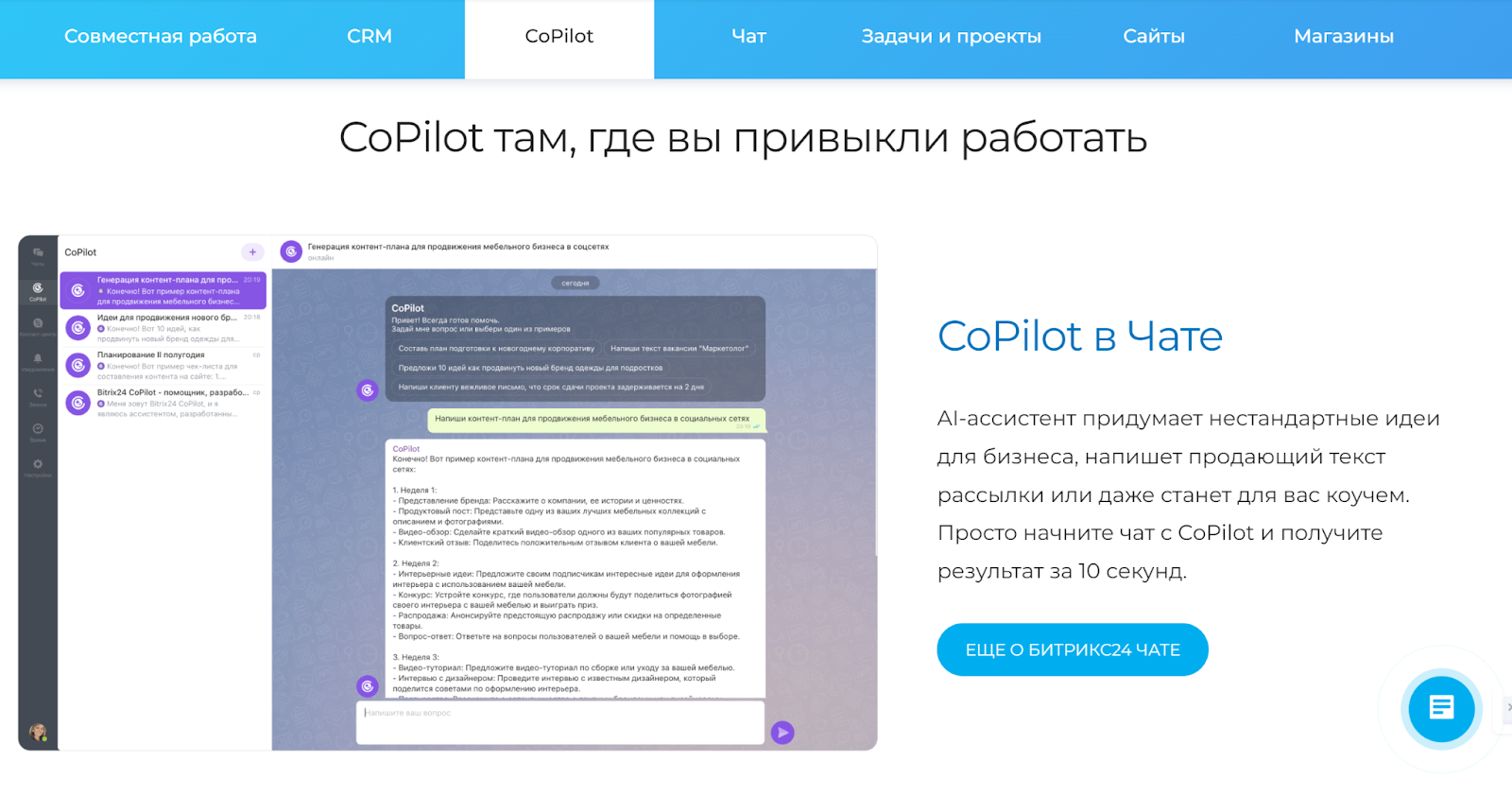
Task: Open the Магазины tab
Action: click(x=1344, y=37)
